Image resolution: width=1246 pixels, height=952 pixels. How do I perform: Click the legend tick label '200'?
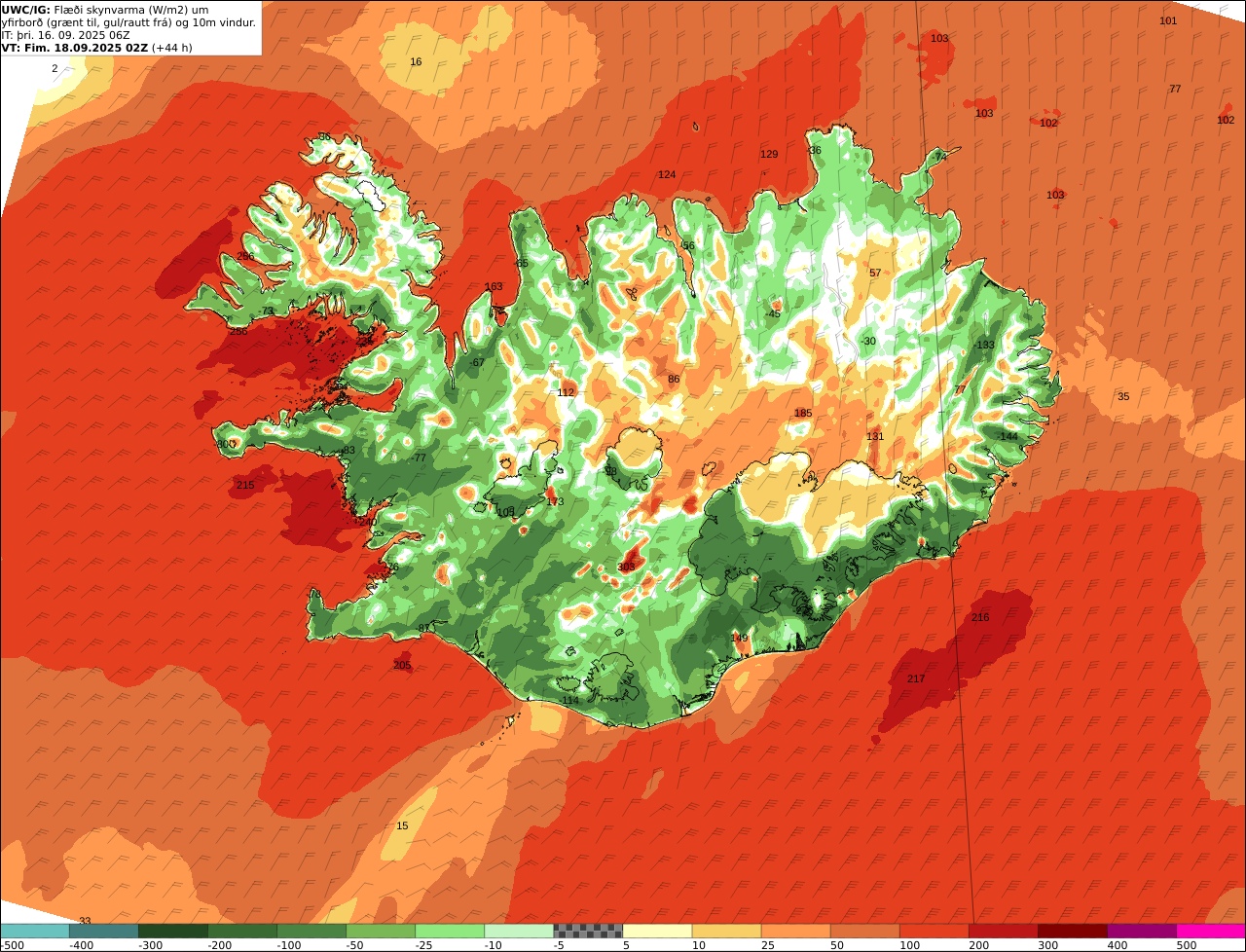coord(979,945)
